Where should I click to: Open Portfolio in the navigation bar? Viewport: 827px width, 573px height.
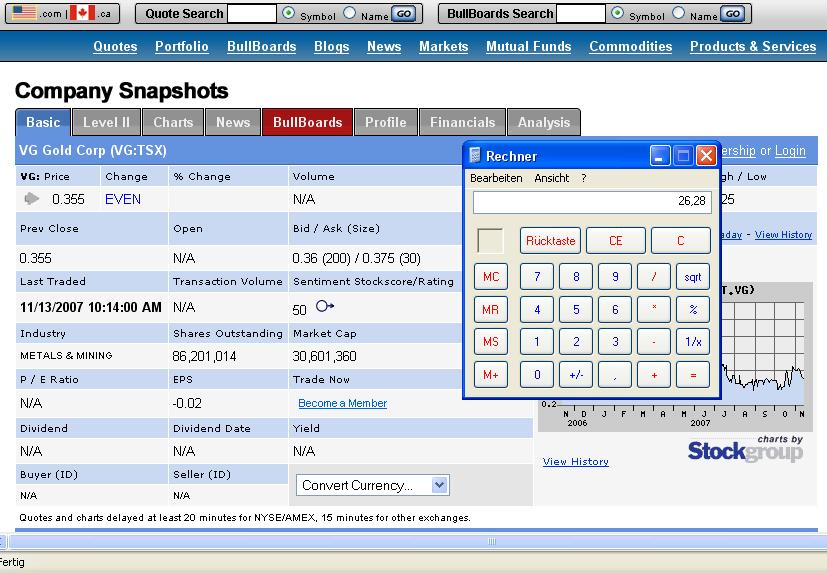182,46
